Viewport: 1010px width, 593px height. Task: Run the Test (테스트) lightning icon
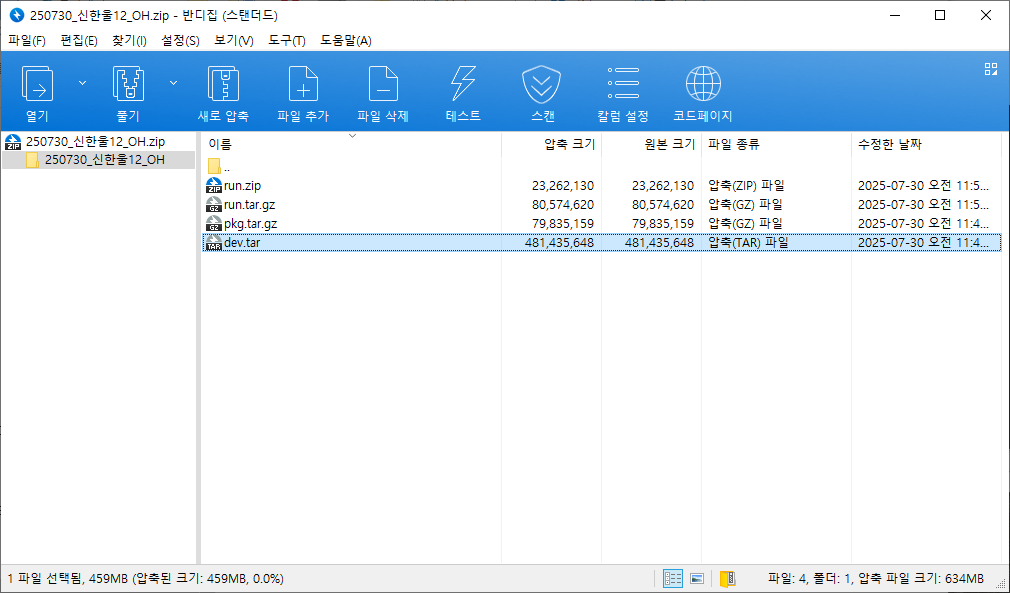(x=463, y=87)
